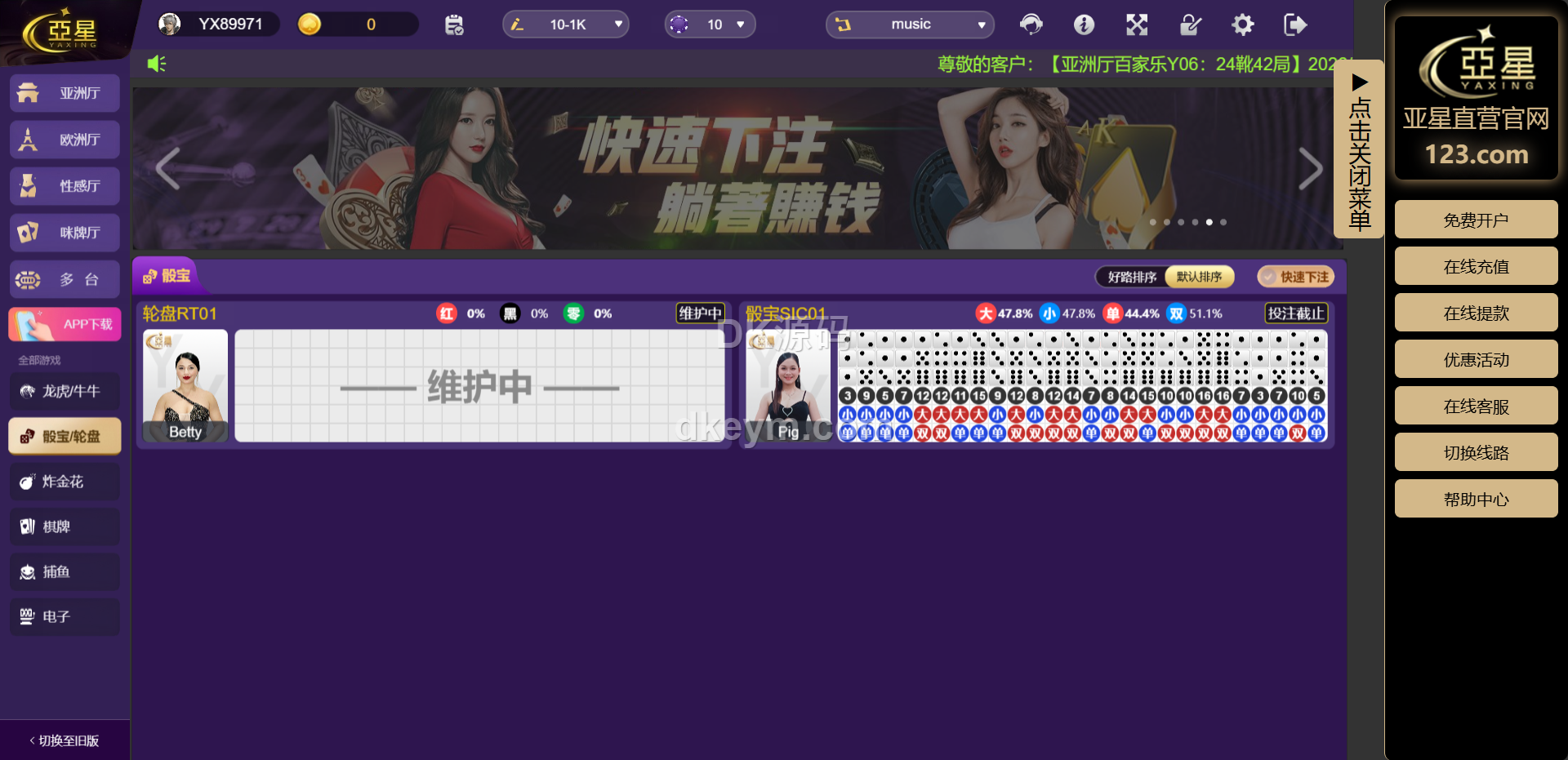Expand the chip value 10 dropdown
Viewport: 1568px width, 760px height.
pos(710,25)
